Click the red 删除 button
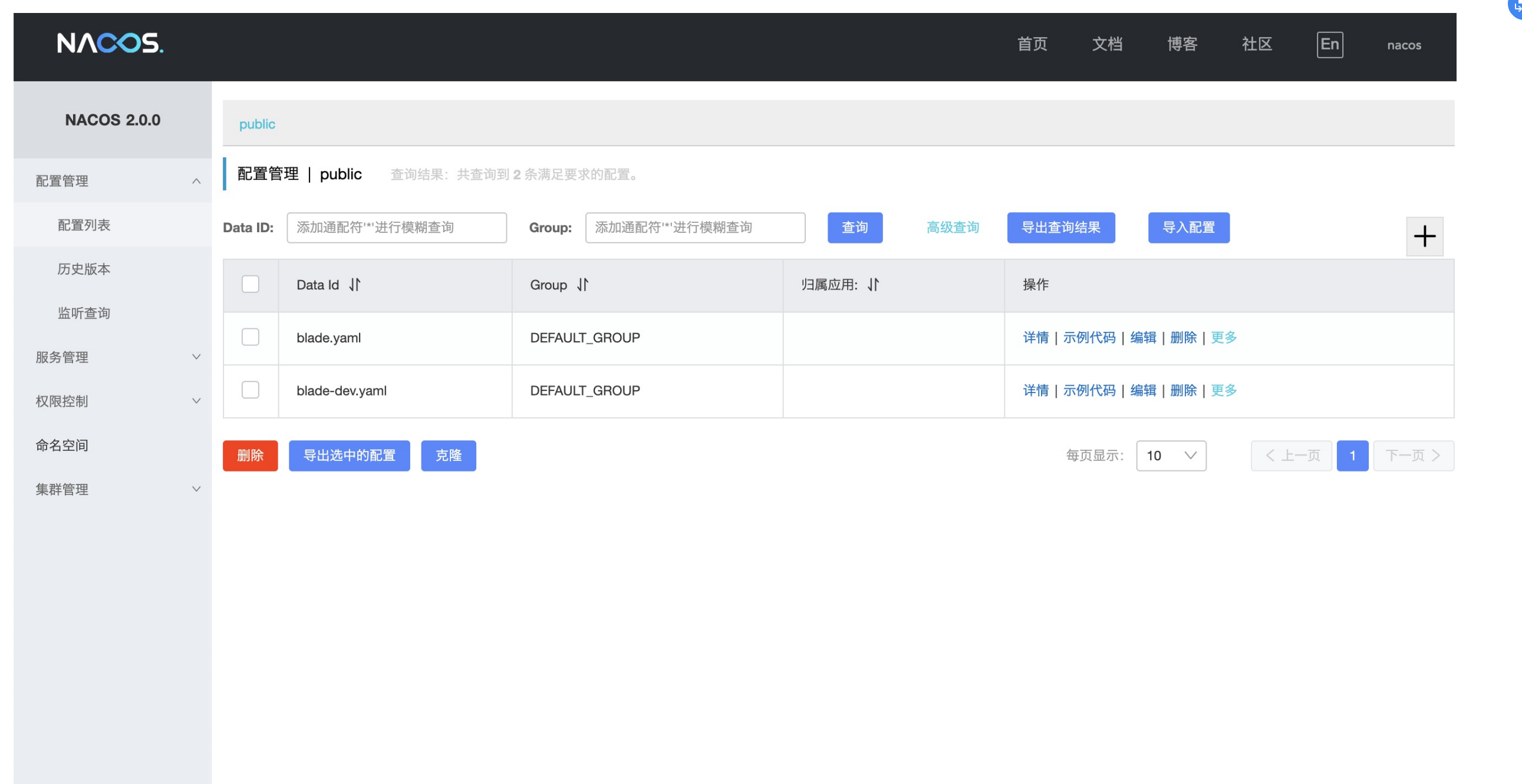Image resolution: width=1522 pixels, height=784 pixels. point(250,456)
